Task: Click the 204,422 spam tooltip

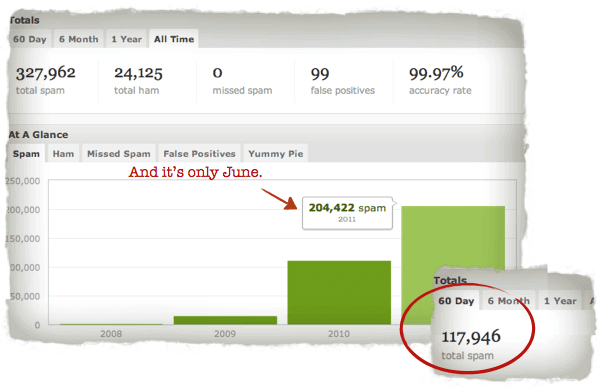Action: pos(347,213)
